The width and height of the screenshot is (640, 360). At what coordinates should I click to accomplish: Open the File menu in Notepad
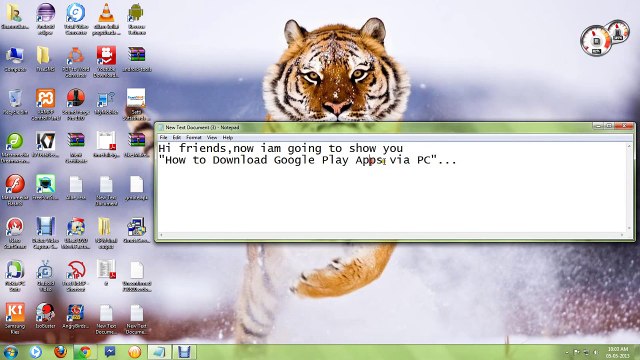tap(163, 138)
